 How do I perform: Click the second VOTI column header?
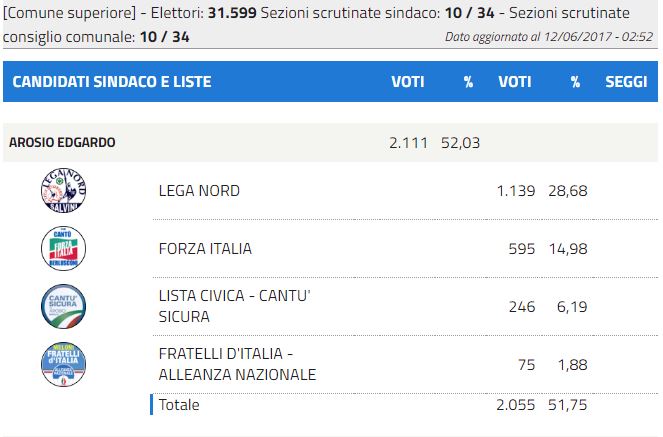515,82
